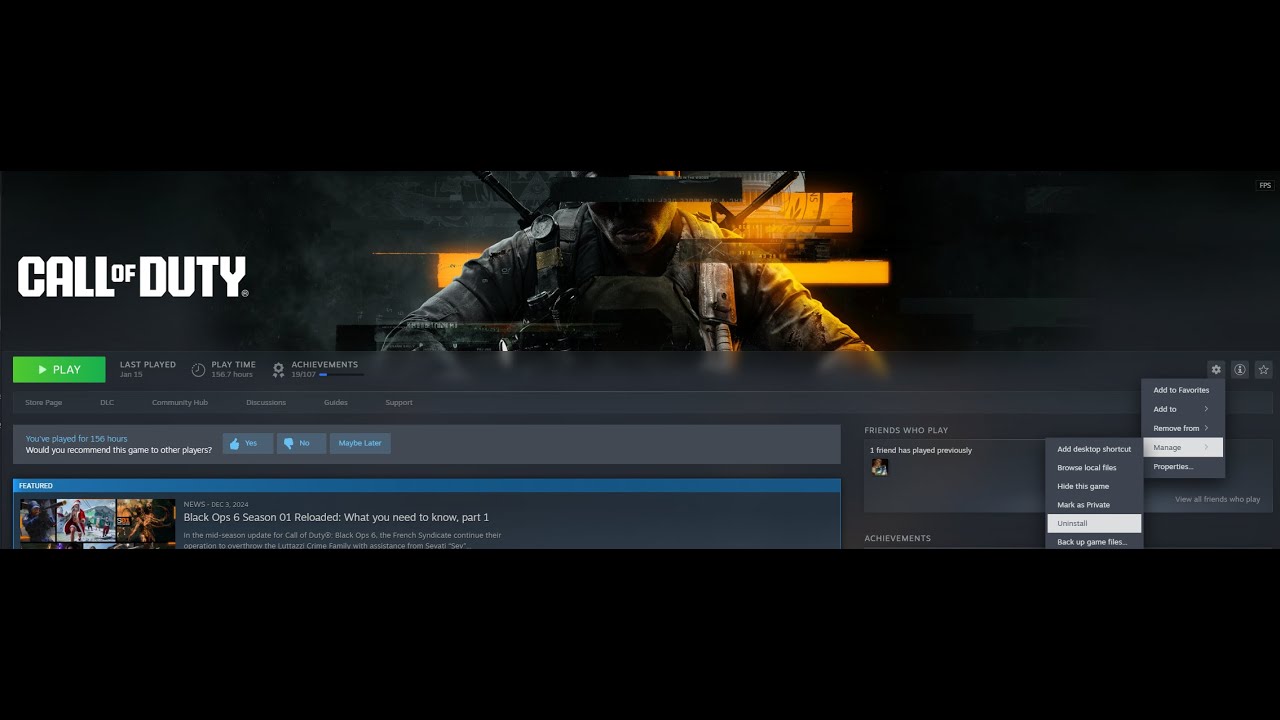The image size is (1280, 720).
Task: Select Mark as Private
Action: click(x=1094, y=505)
